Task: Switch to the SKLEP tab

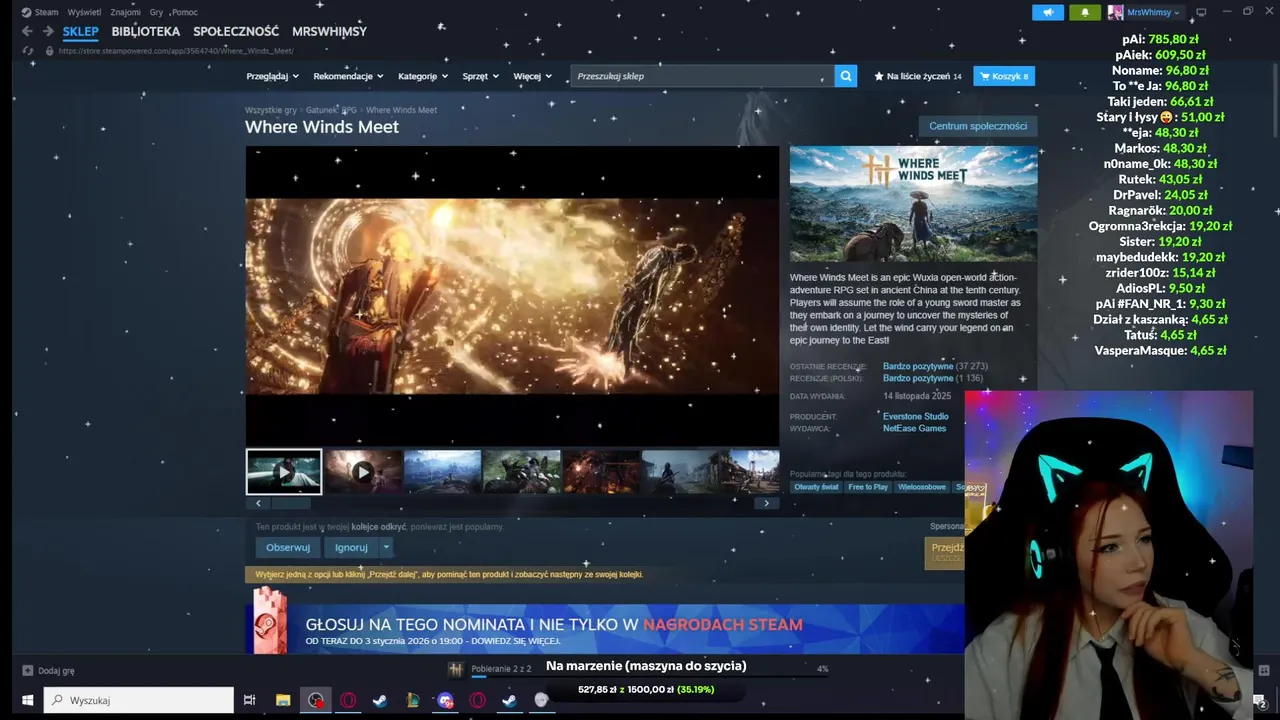Action: 80,31
